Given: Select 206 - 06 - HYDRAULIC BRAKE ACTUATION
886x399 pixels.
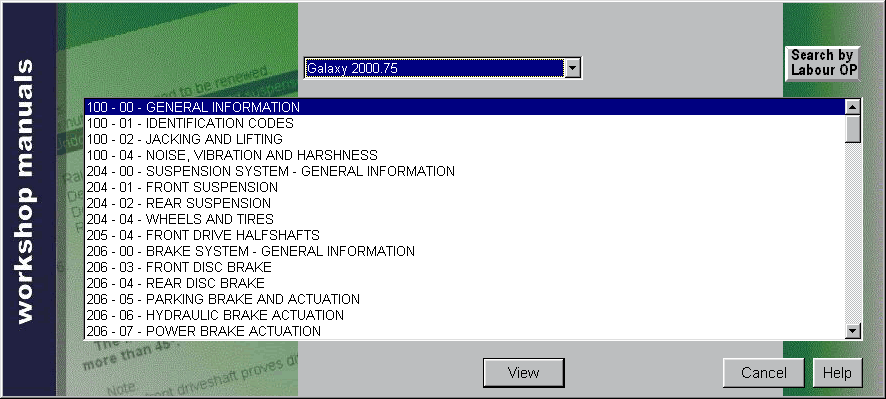Looking at the screenshot, I should tap(464, 315).
